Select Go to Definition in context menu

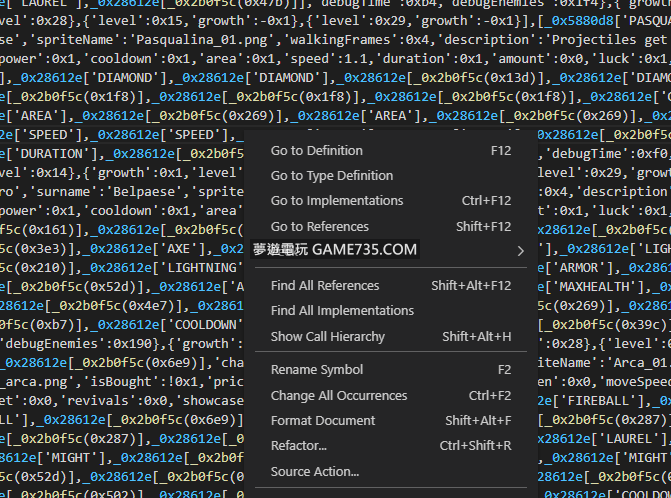(x=316, y=151)
